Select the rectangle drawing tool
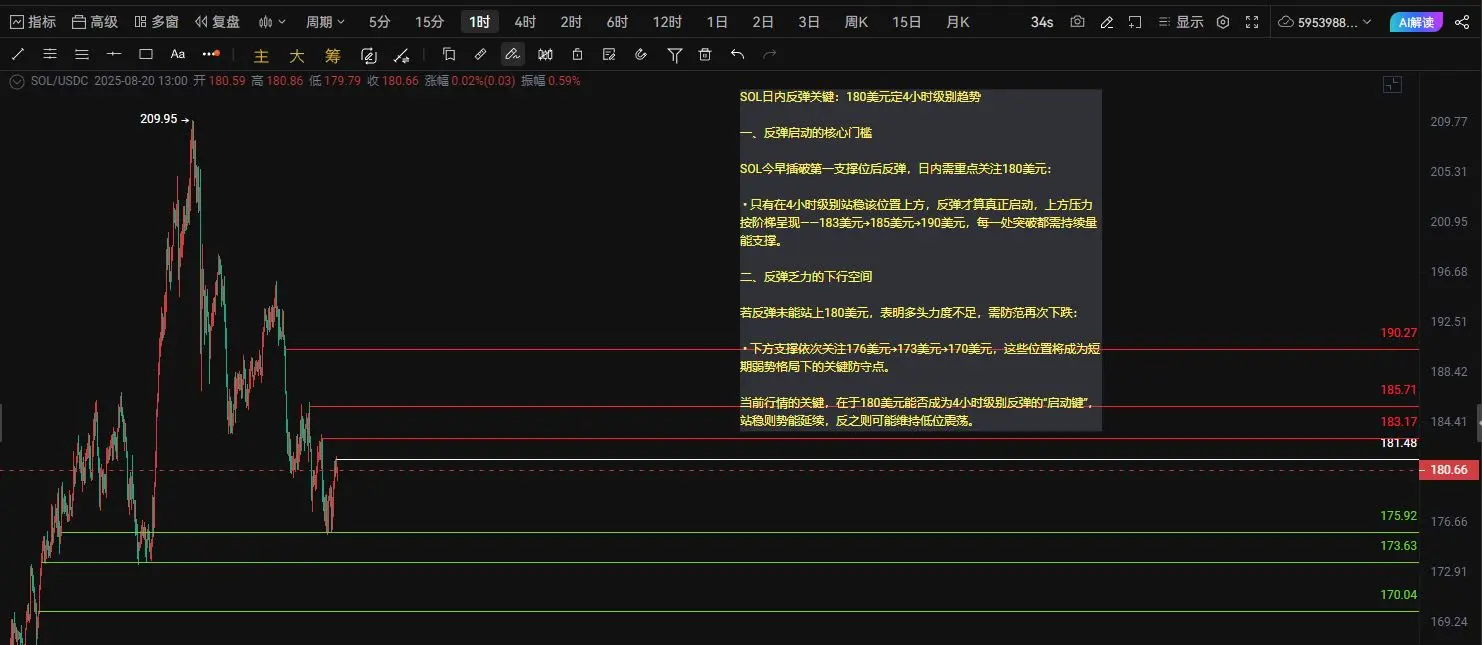The height and width of the screenshot is (645, 1482). (146, 54)
